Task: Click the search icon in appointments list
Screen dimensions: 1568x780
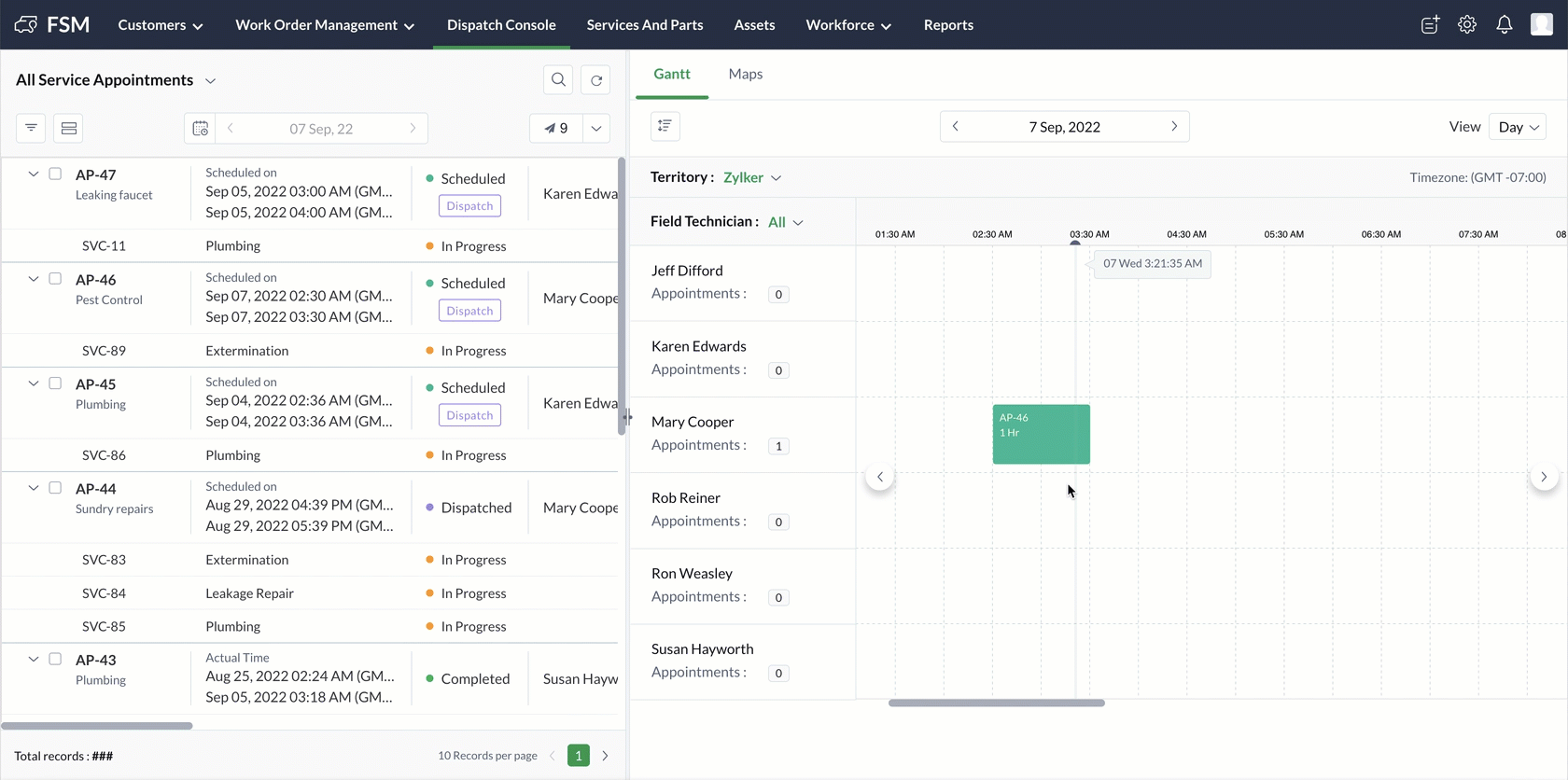Action: [558, 80]
